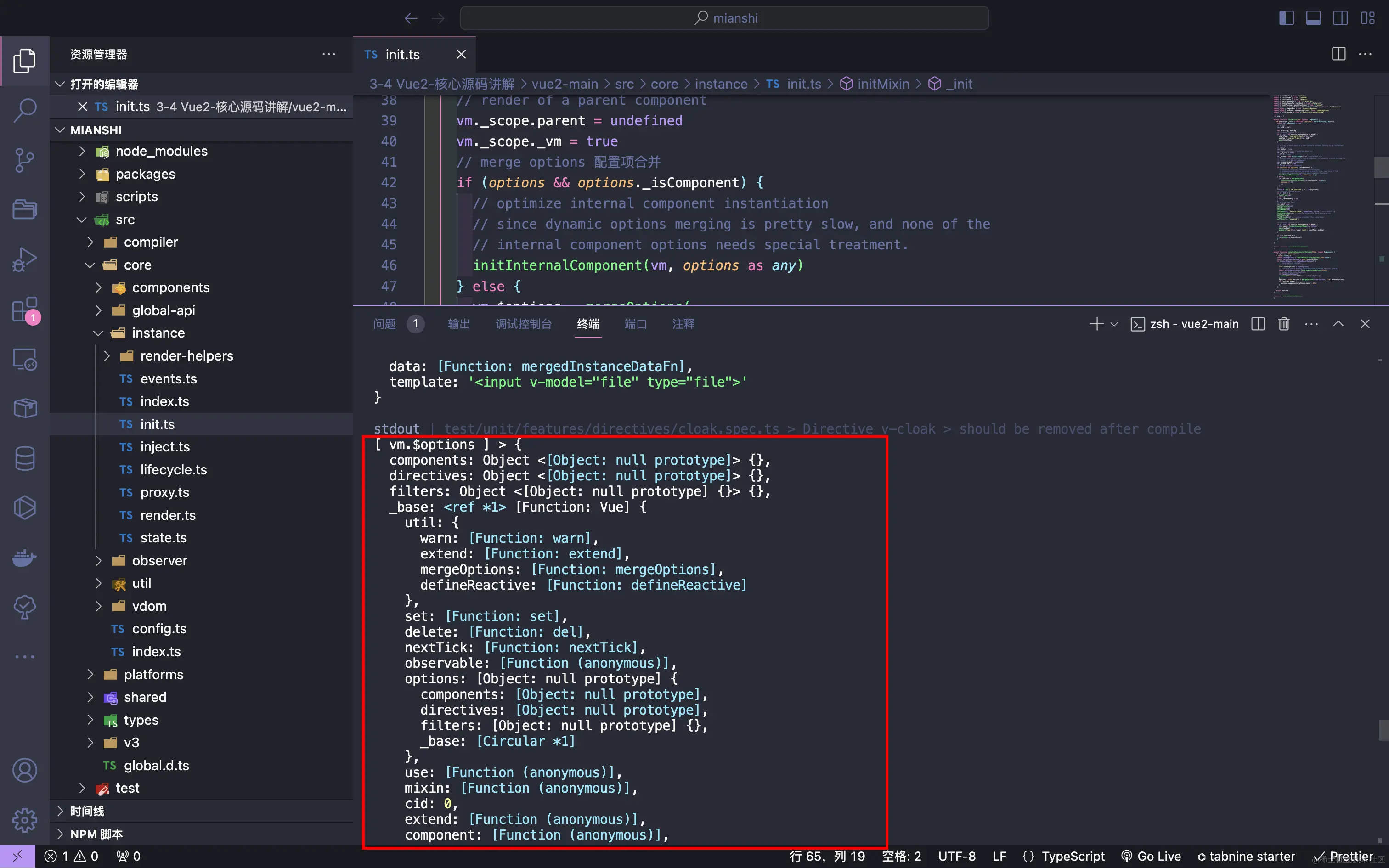The width and height of the screenshot is (1389, 868).
Task: Open Manage settings gear icon
Action: [x=25, y=820]
